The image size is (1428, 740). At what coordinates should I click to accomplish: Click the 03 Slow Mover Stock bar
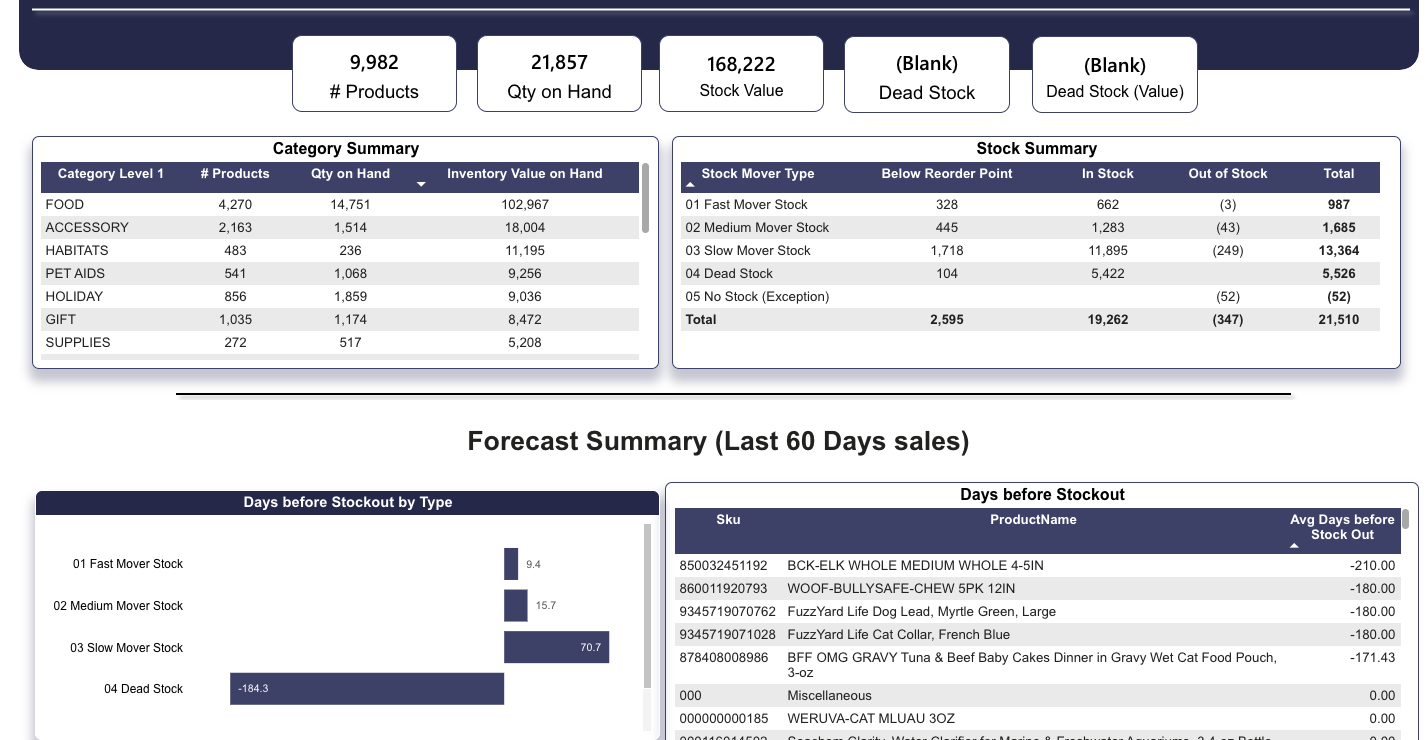[x=556, y=647]
